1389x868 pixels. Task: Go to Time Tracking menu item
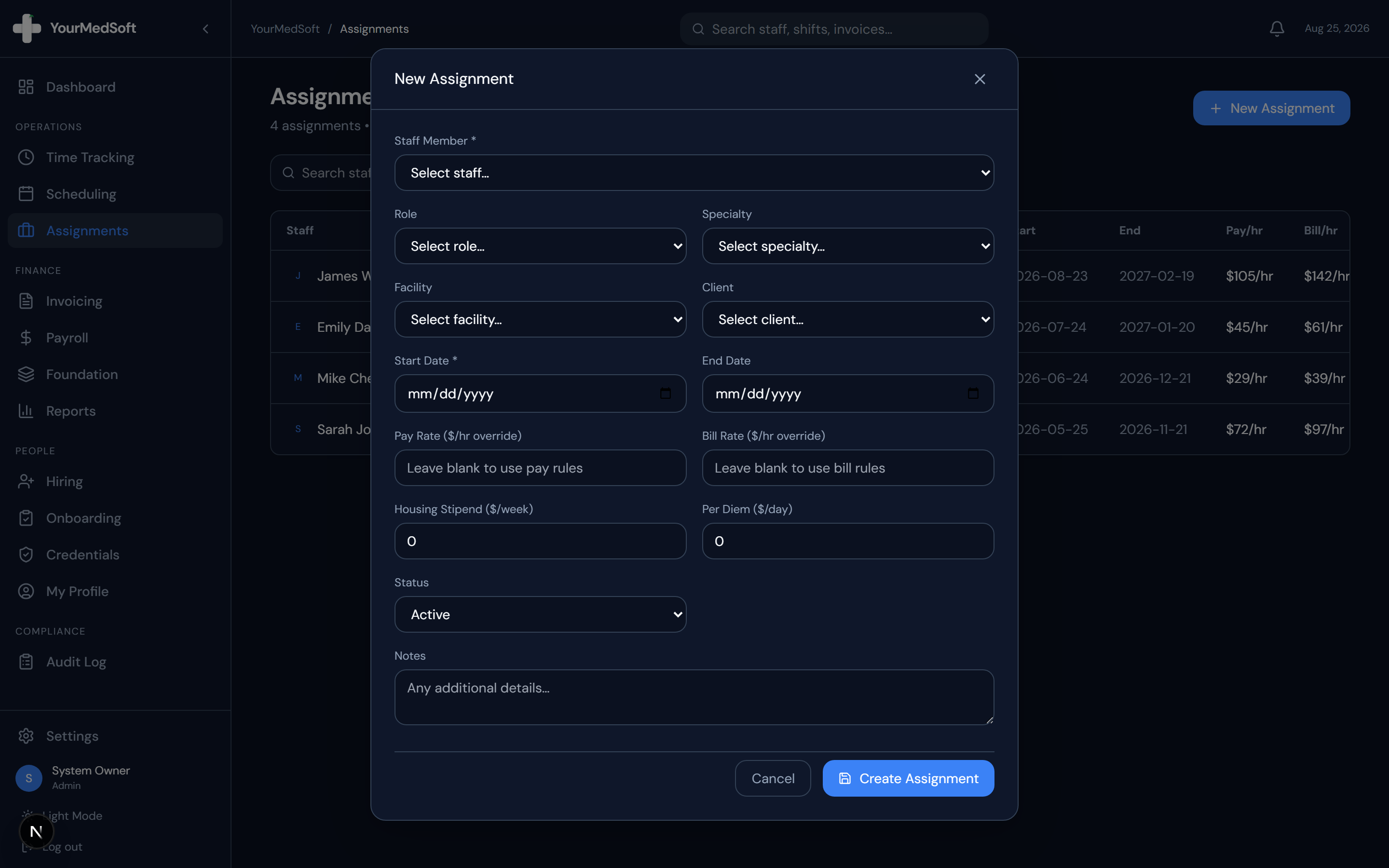[x=115, y=157]
